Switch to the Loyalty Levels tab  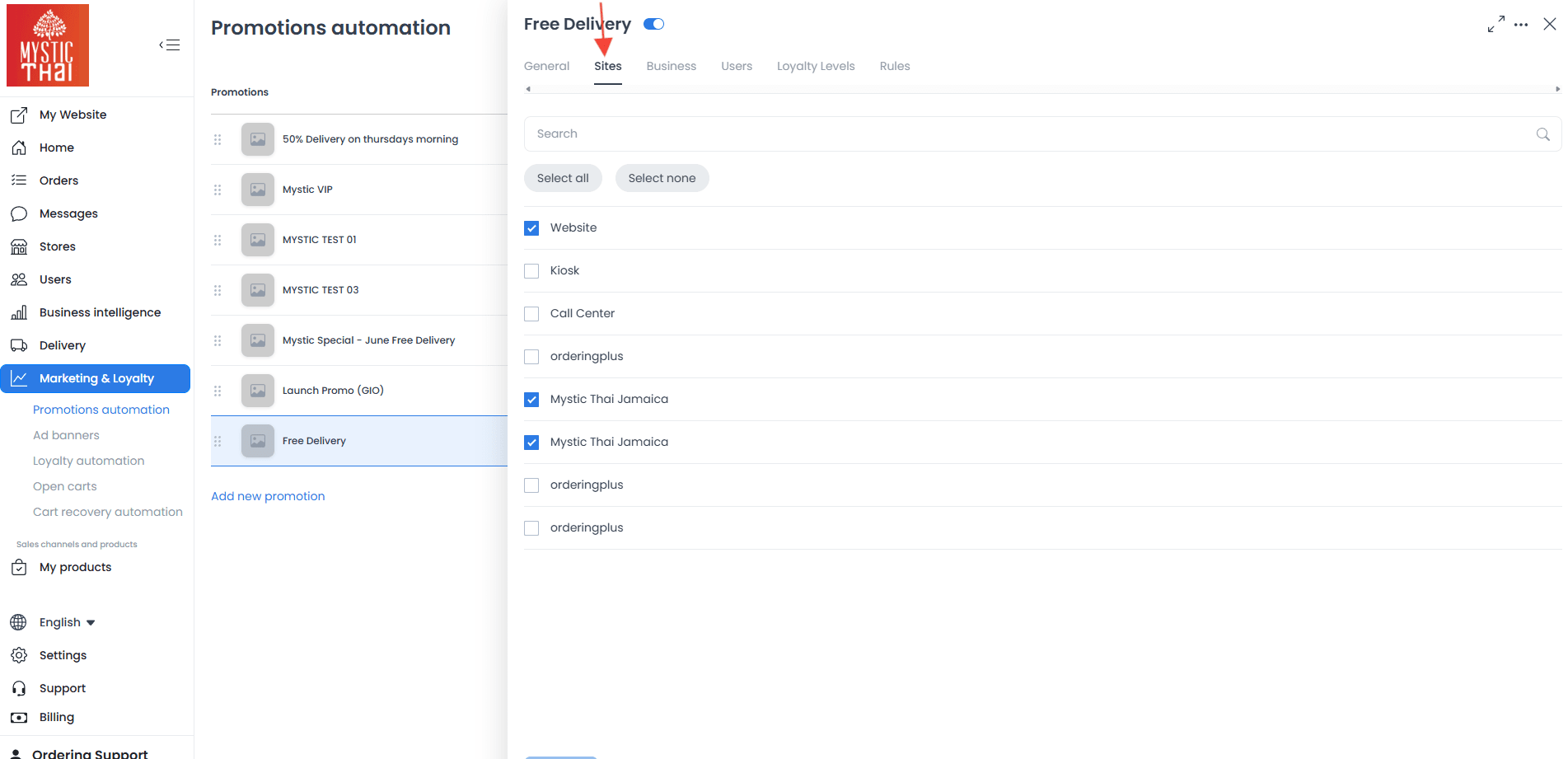(816, 66)
